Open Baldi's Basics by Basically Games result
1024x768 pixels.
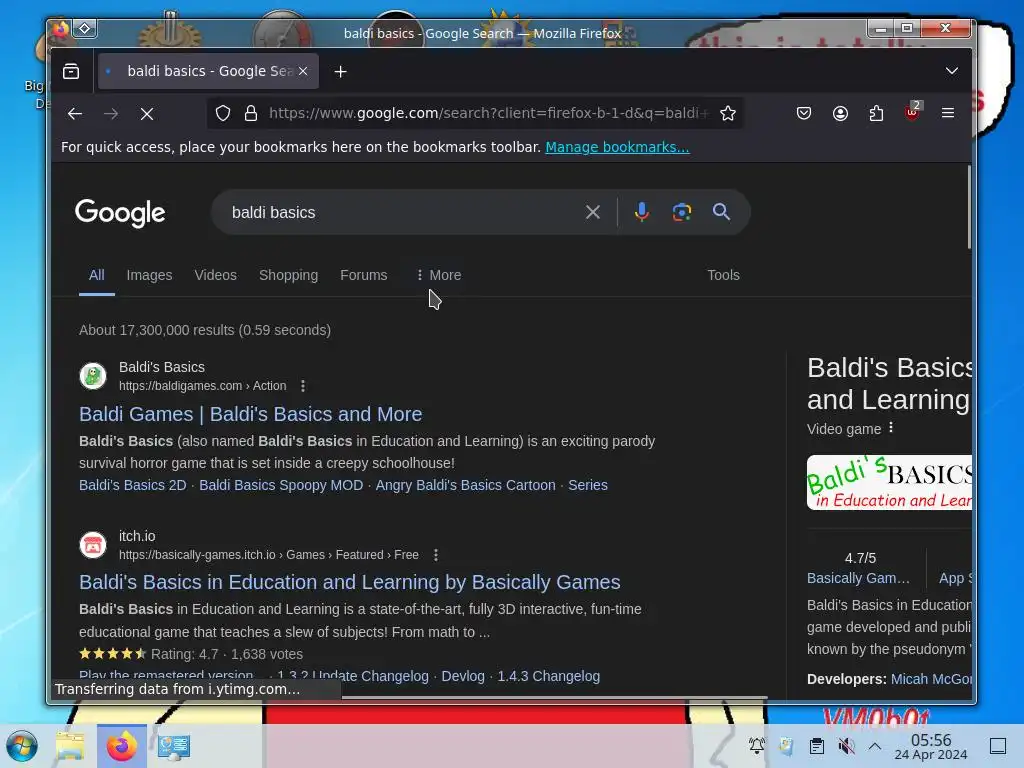point(350,582)
